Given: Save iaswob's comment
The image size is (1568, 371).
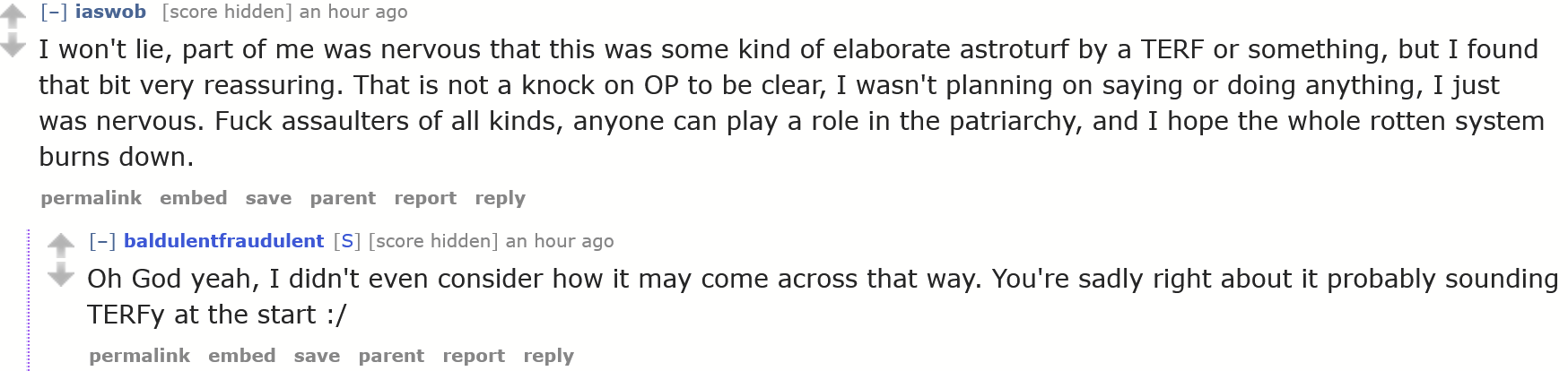Looking at the screenshot, I should [268, 198].
